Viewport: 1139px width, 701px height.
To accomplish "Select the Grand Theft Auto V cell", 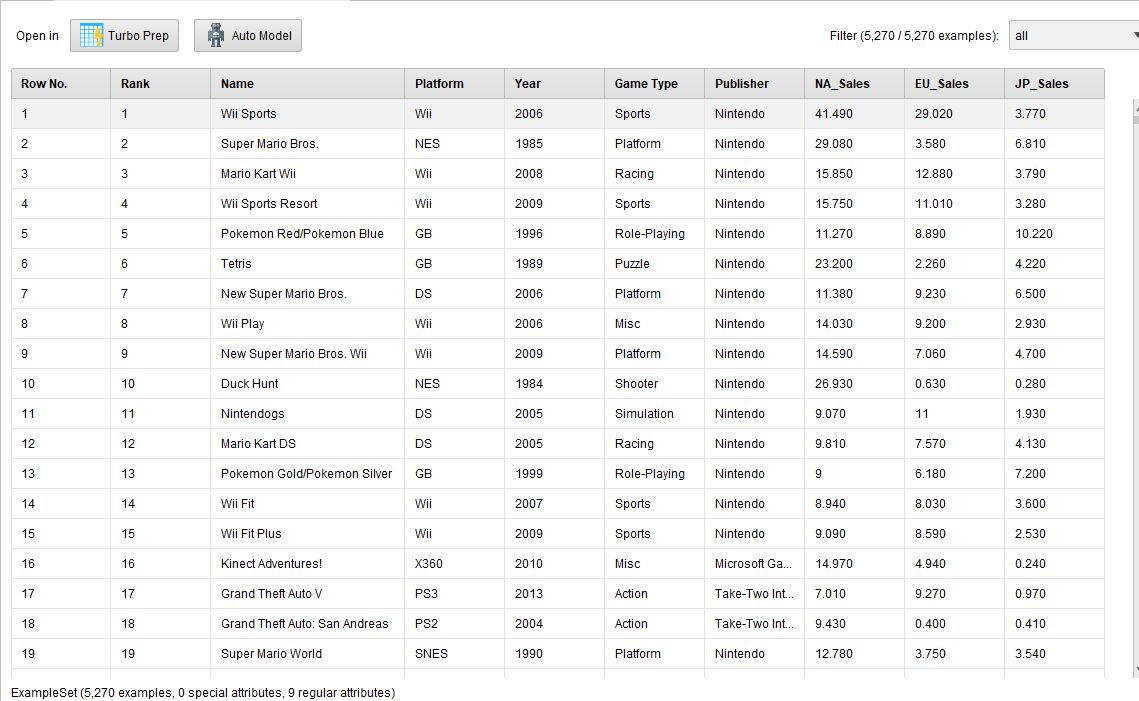I will [x=308, y=594].
